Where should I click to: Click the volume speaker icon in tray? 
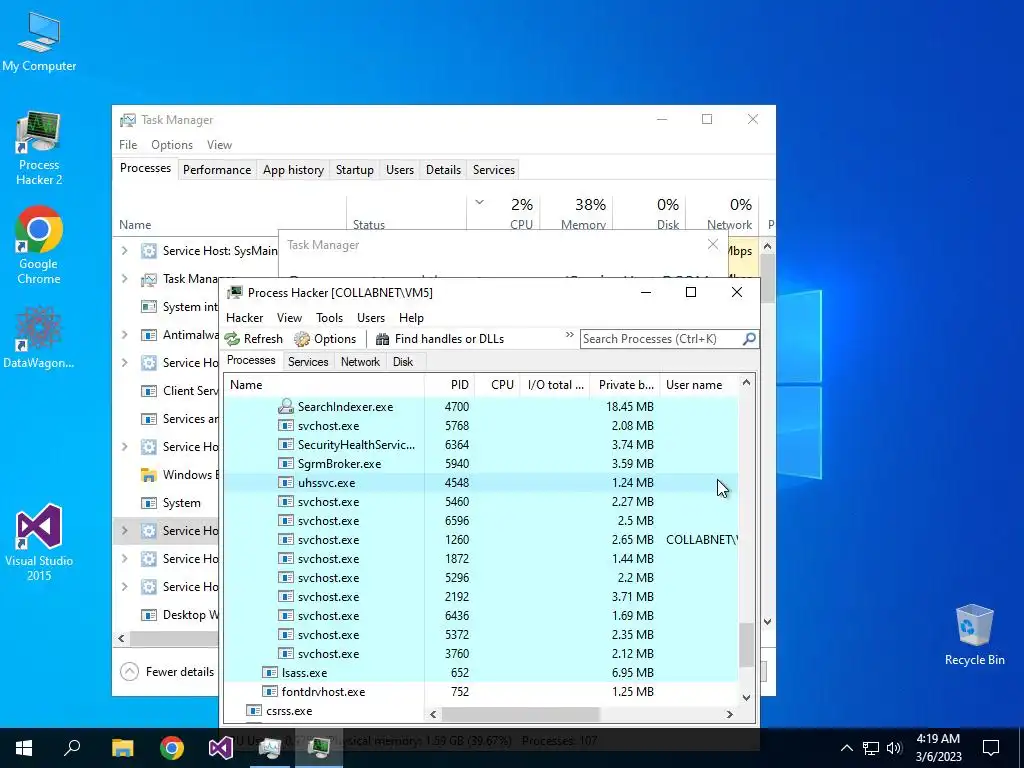tap(894, 748)
